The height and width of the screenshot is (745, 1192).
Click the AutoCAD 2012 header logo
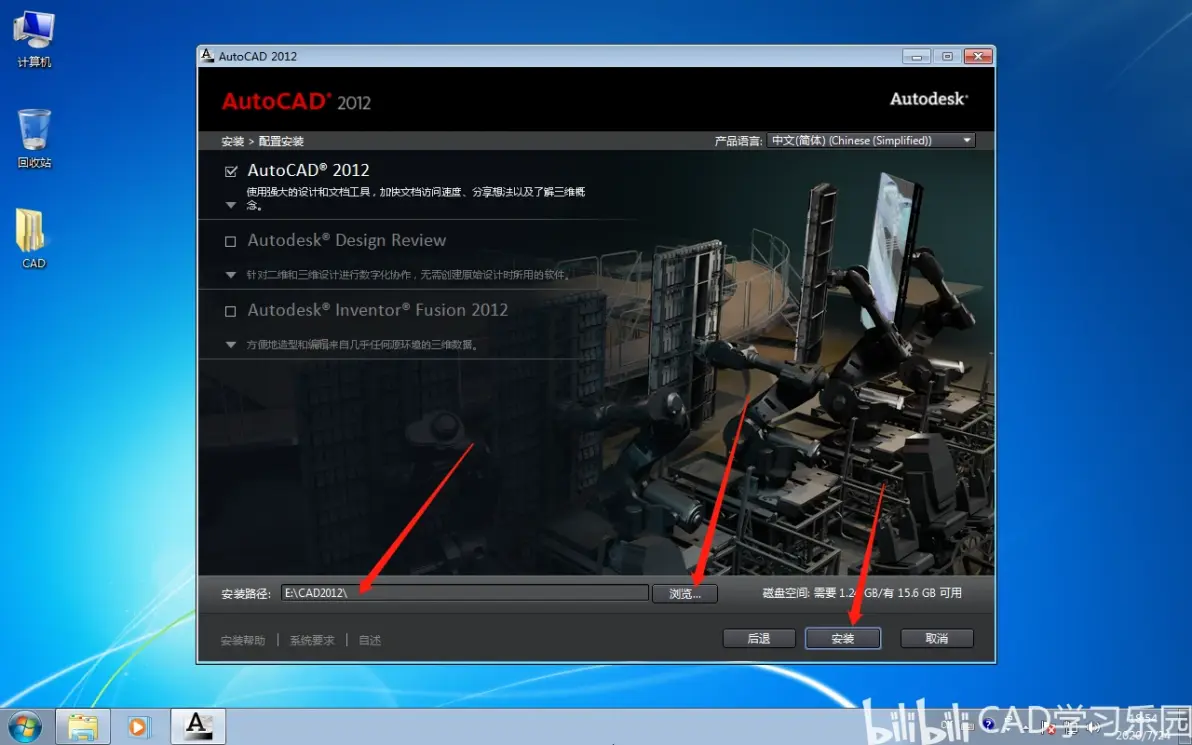(x=296, y=102)
